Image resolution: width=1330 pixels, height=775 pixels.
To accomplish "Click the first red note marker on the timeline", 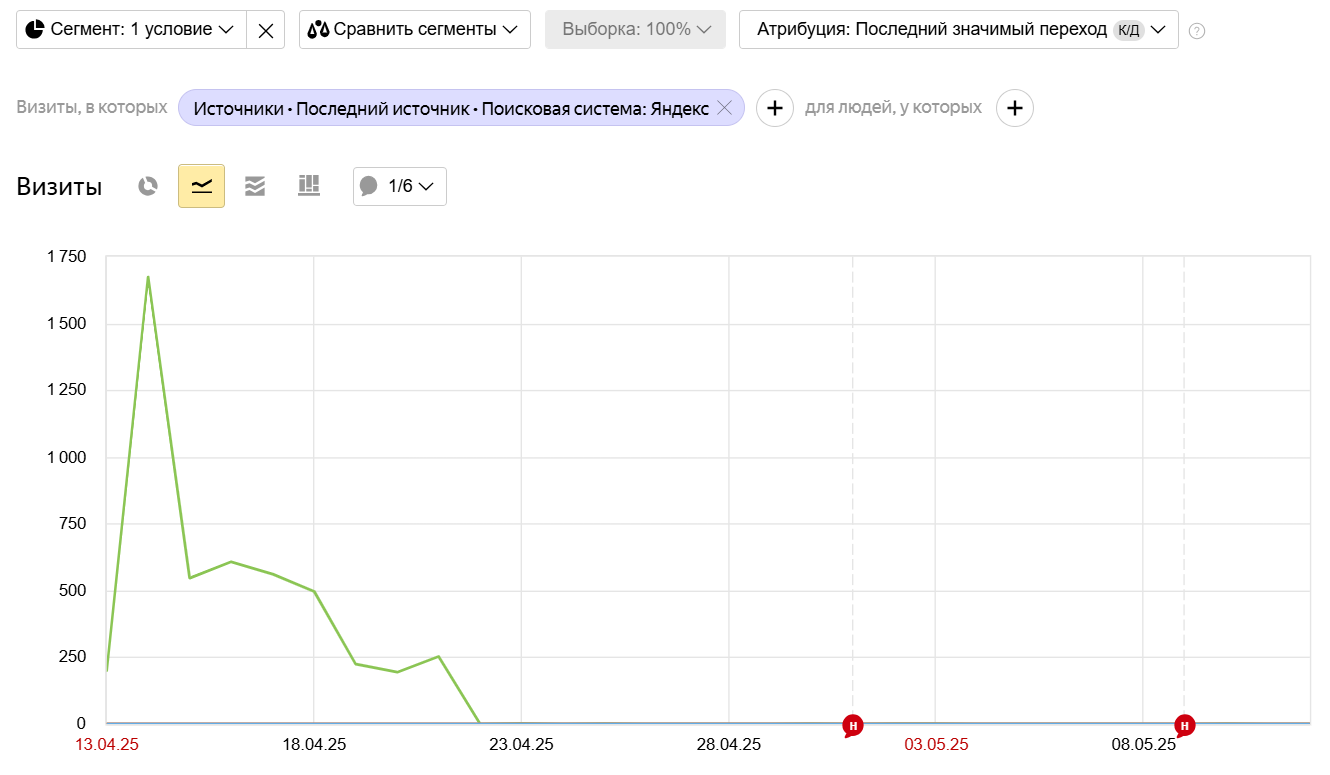I will (x=852, y=725).
